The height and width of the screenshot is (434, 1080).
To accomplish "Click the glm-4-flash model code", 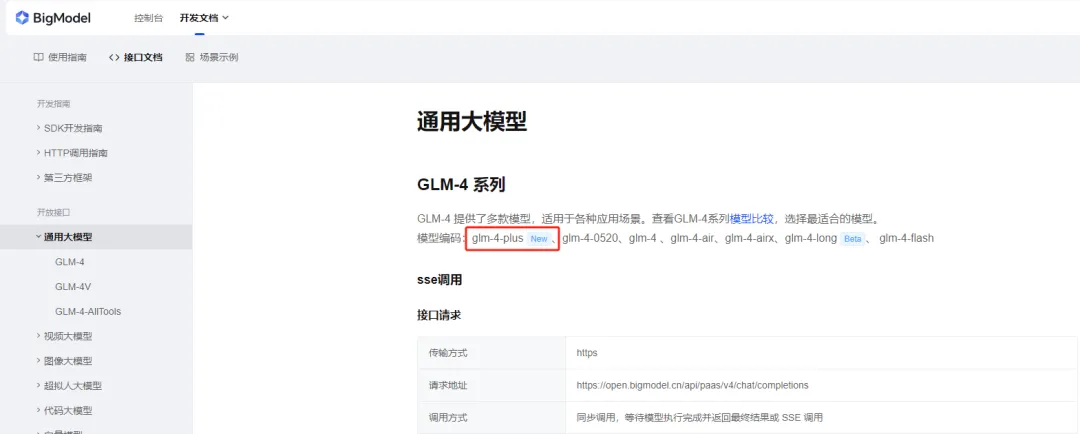I will tap(906, 238).
